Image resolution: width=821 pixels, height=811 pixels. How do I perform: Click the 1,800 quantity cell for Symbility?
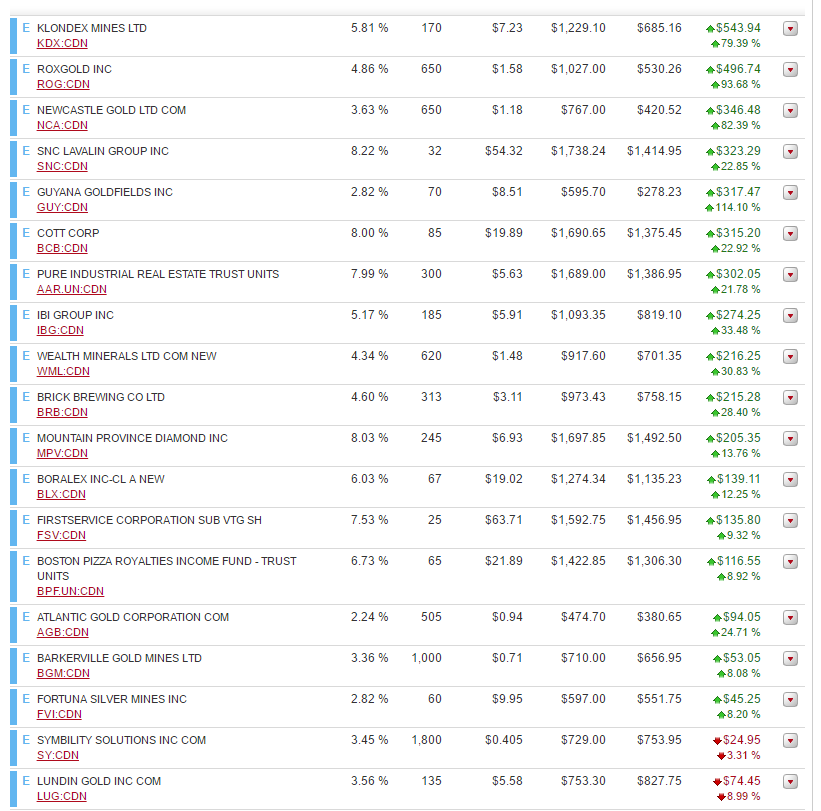[x=427, y=740]
